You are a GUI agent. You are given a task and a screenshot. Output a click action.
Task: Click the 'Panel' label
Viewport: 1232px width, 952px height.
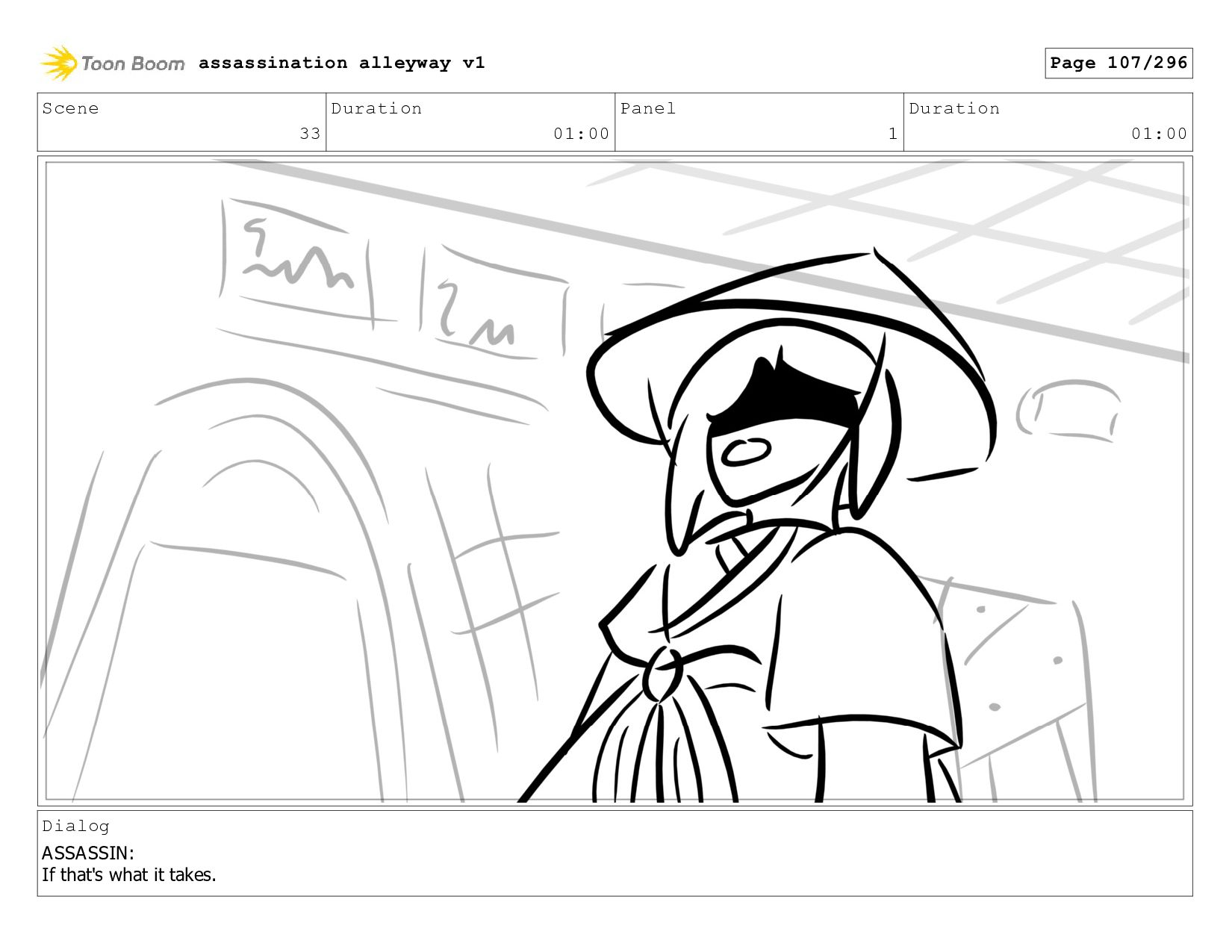click(x=648, y=108)
